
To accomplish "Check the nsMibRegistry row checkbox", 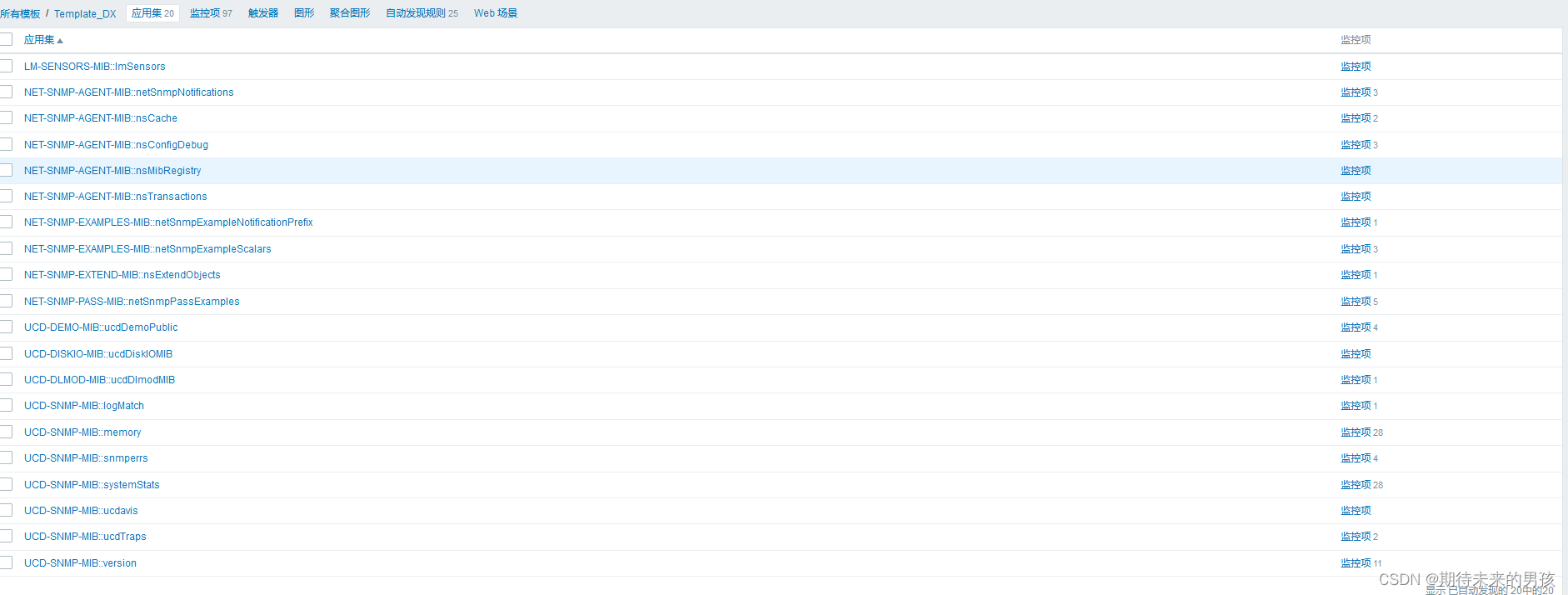I will [6, 170].
